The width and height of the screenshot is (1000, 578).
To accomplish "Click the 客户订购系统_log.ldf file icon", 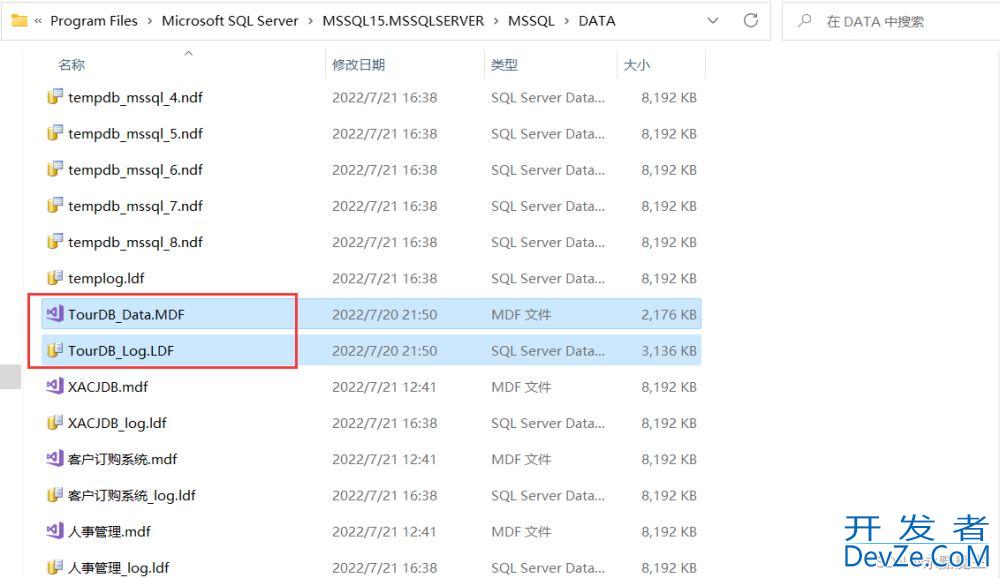I will (x=55, y=495).
